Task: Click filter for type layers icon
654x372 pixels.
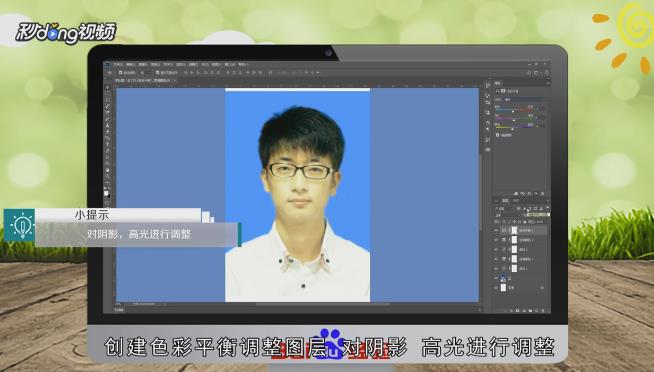Action: point(530,209)
